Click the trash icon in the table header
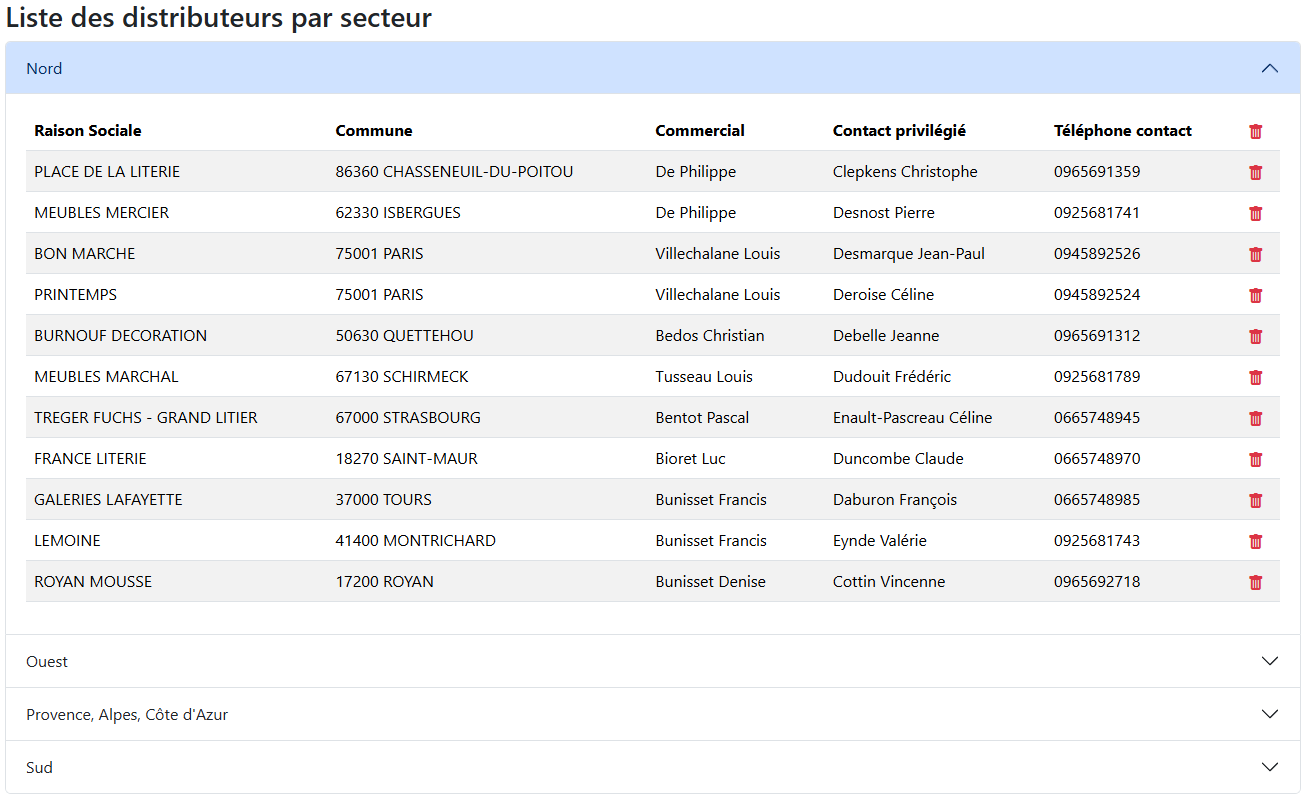 point(1256,131)
